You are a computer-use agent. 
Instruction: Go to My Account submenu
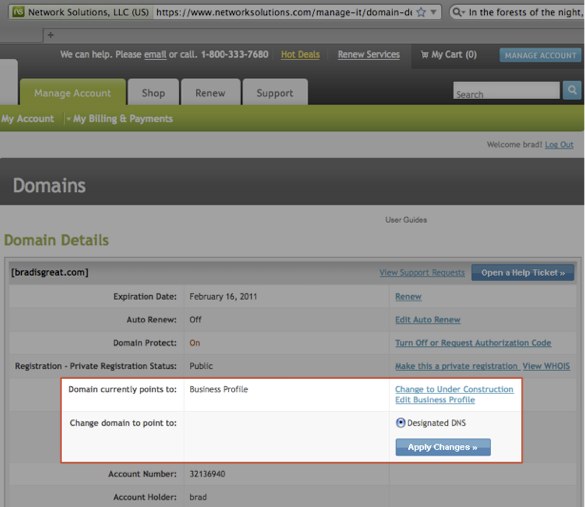click(28, 119)
